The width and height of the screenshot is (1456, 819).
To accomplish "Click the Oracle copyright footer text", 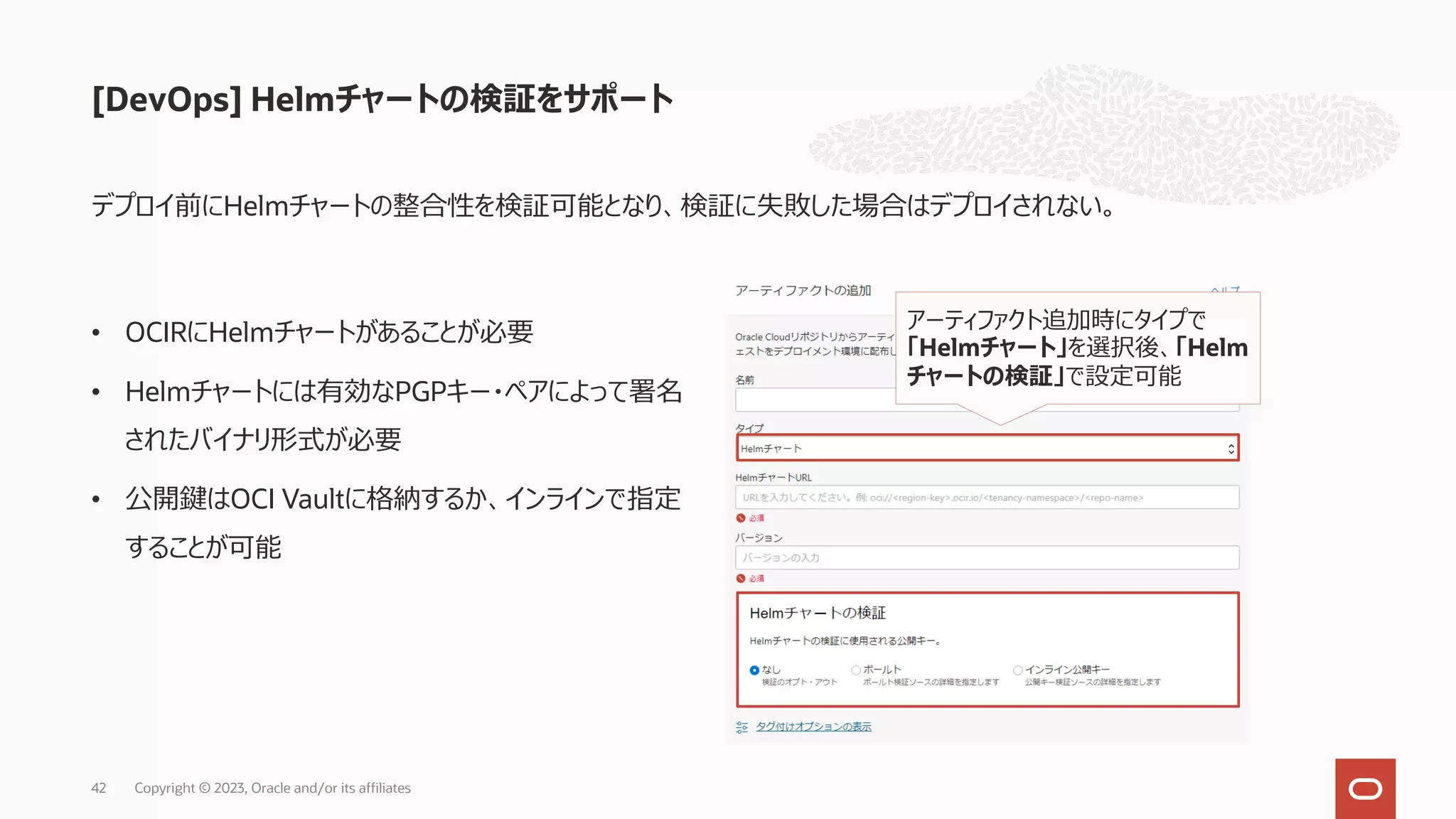I will 272,788.
